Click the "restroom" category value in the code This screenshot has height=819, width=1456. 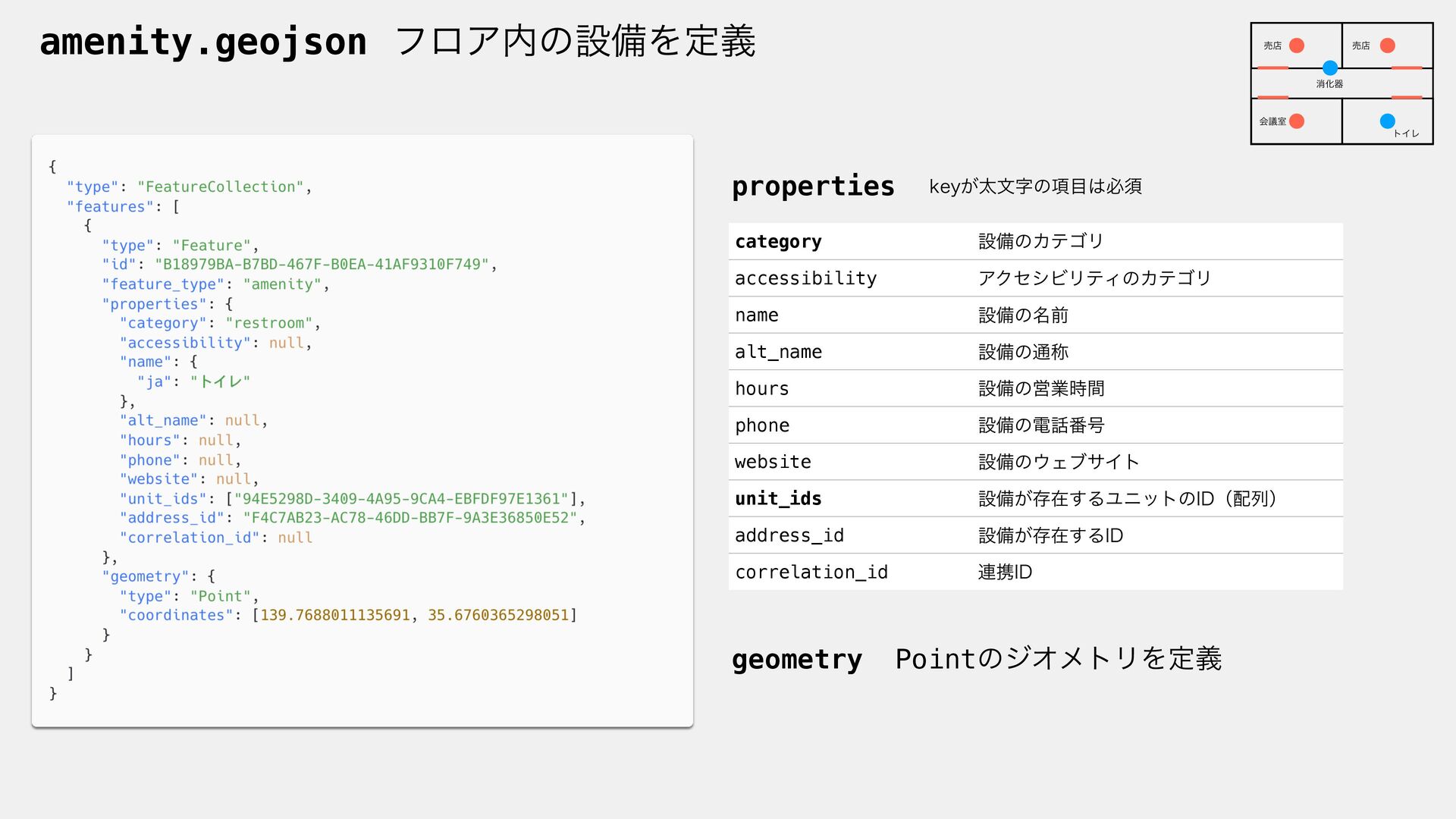tap(269, 323)
